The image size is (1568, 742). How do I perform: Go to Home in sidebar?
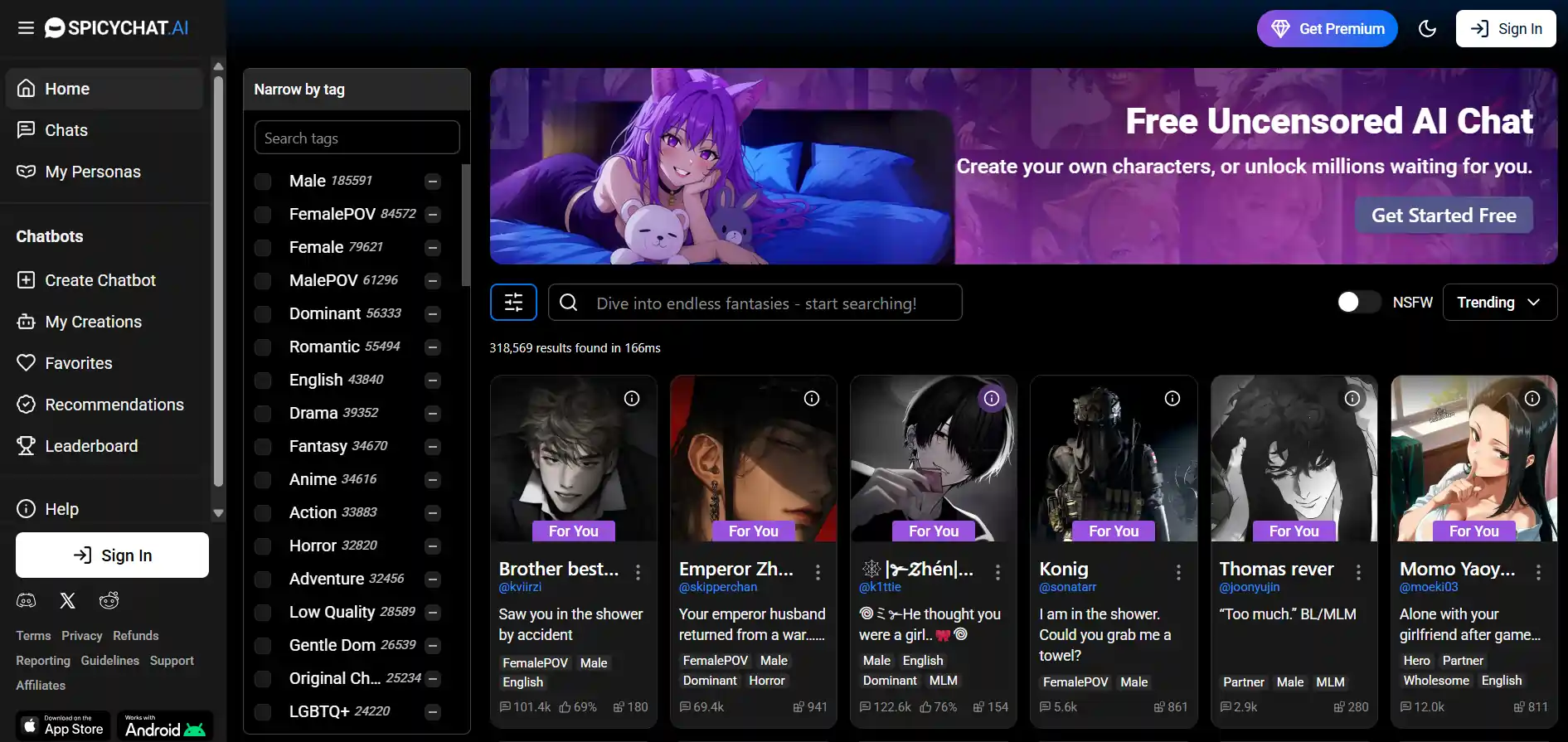pos(104,89)
